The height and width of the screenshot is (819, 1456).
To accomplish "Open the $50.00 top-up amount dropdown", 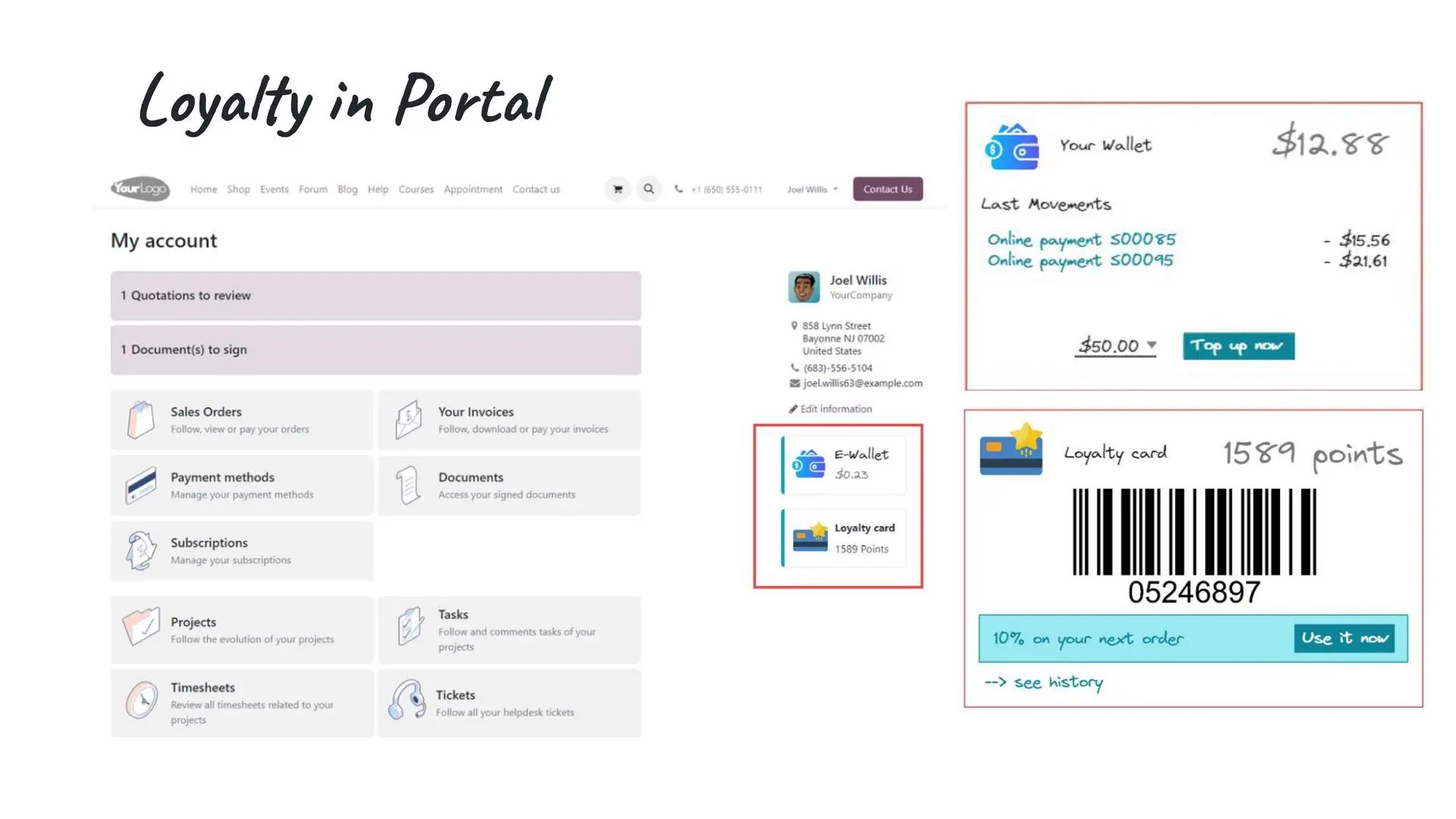I will (1116, 346).
